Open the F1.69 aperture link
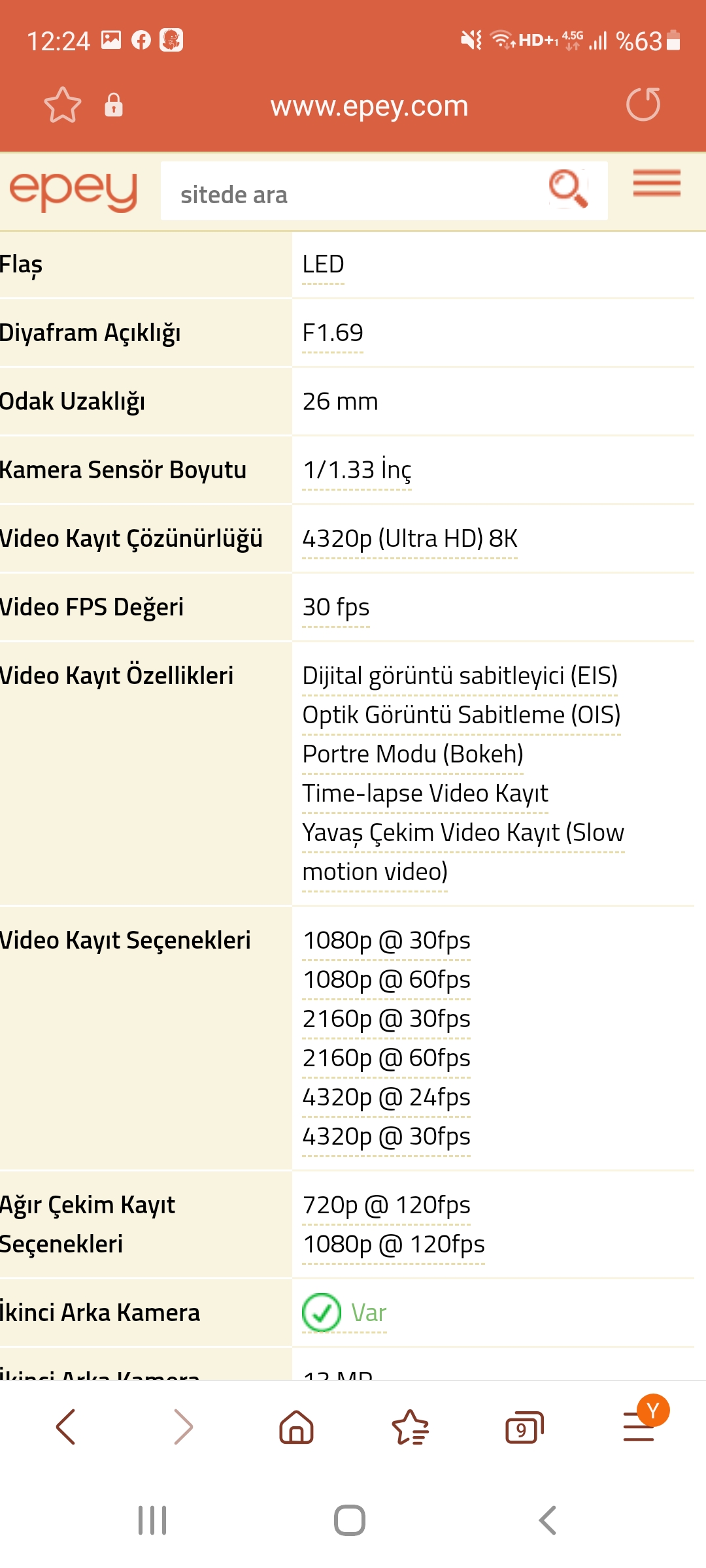Image resolution: width=706 pixels, height=1568 pixels. pos(333,333)
